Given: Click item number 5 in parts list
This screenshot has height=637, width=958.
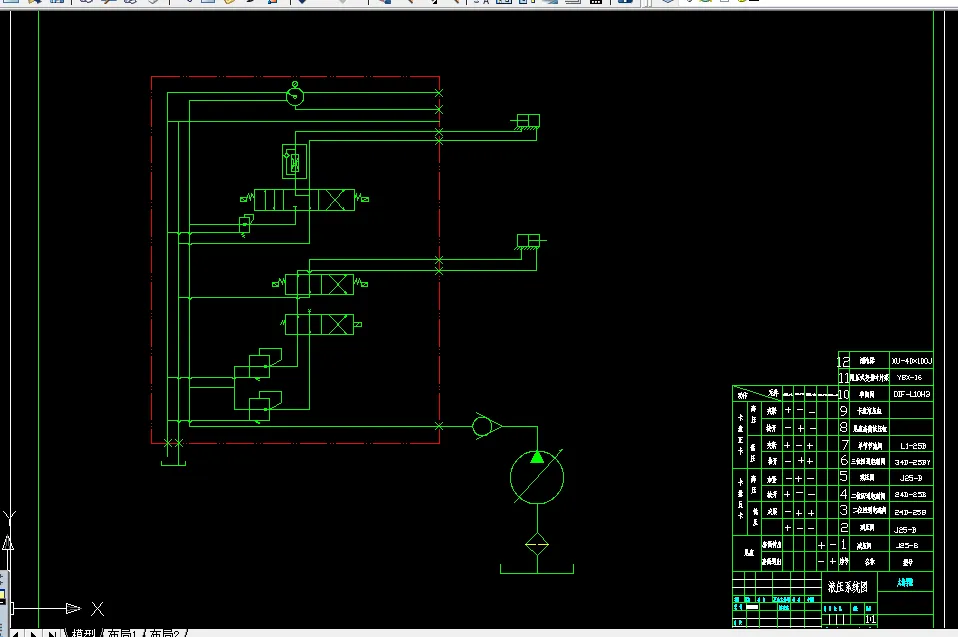Looking at the screenshot, I should [x=844, y=476].
